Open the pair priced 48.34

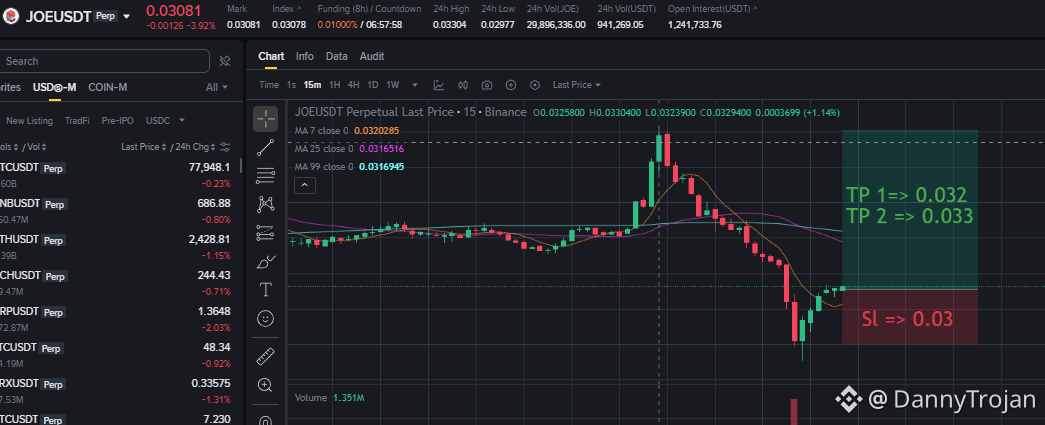(x=116, y=354)
